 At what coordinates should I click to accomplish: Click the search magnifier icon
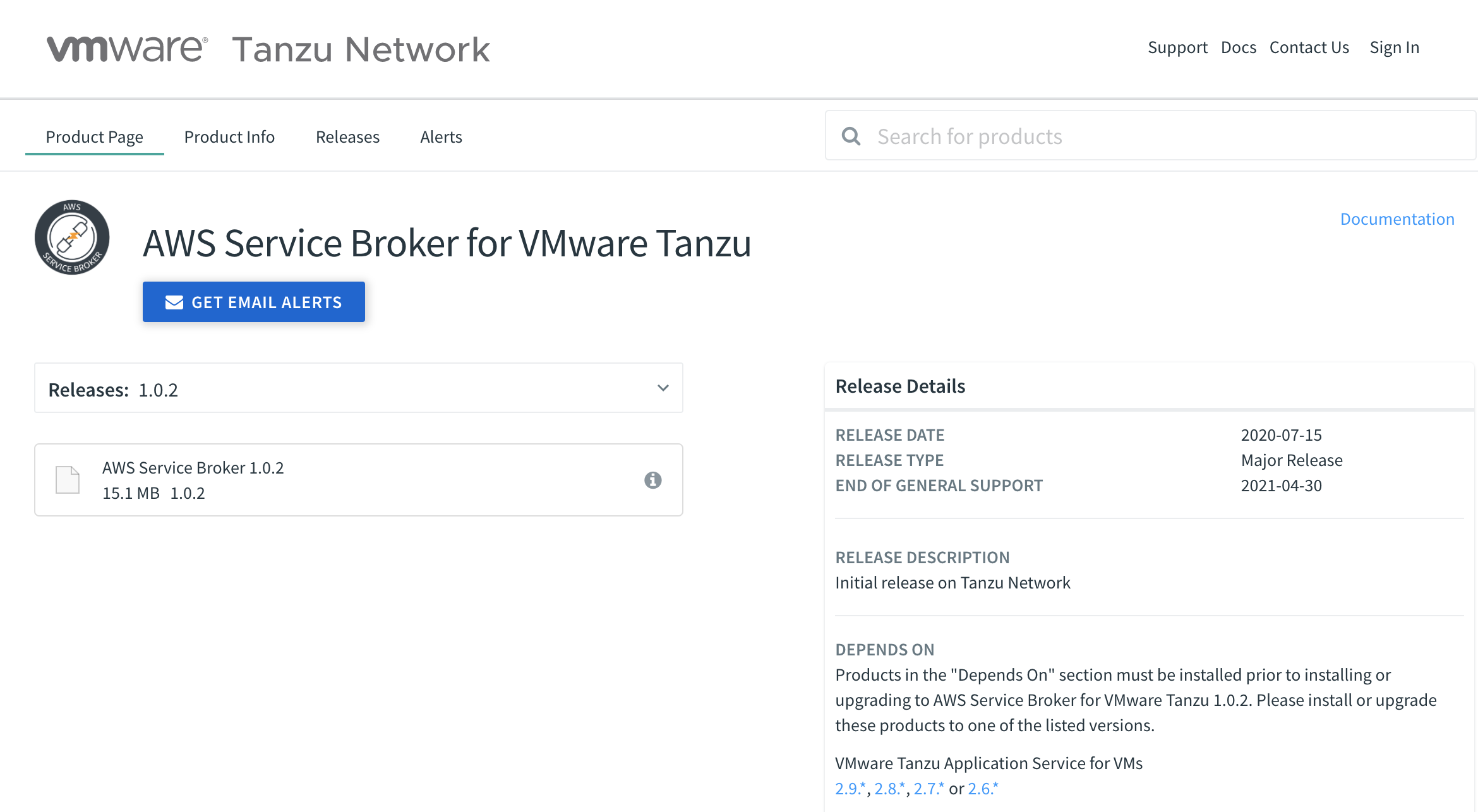click(x=851, y=136)
